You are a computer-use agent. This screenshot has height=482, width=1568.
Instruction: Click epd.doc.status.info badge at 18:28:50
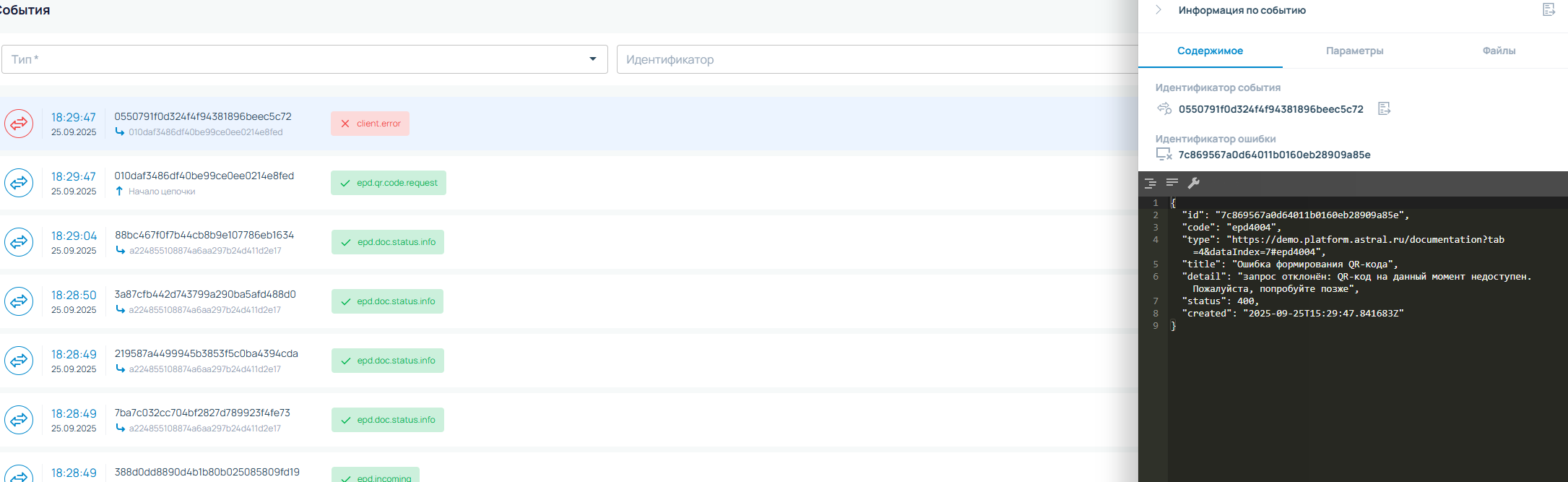[x=387, y=301]
